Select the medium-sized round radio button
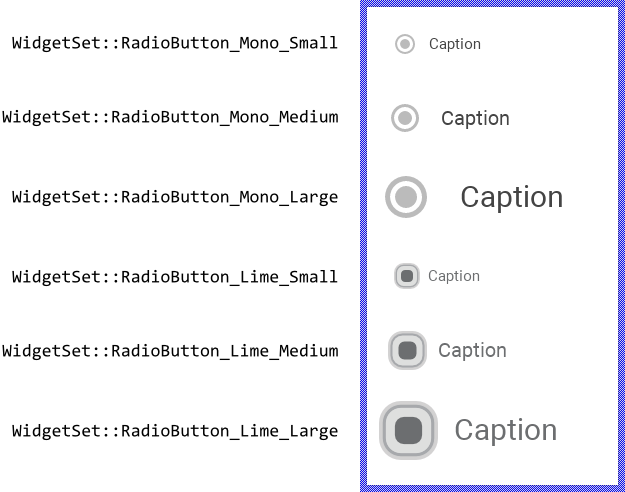The height and width of the screenshot is (492, 625). [x=405, y=118]
